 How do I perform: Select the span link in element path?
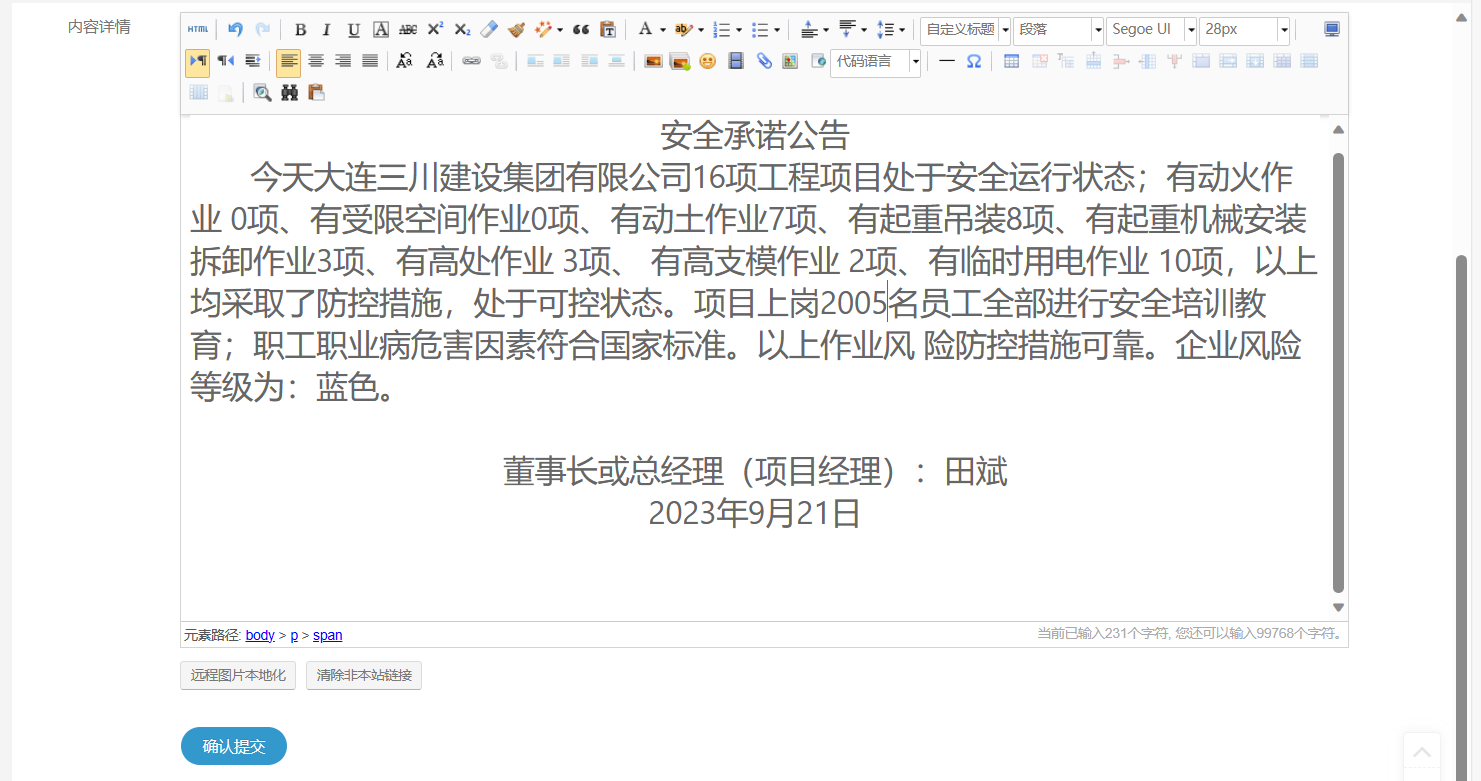point(328,635)
